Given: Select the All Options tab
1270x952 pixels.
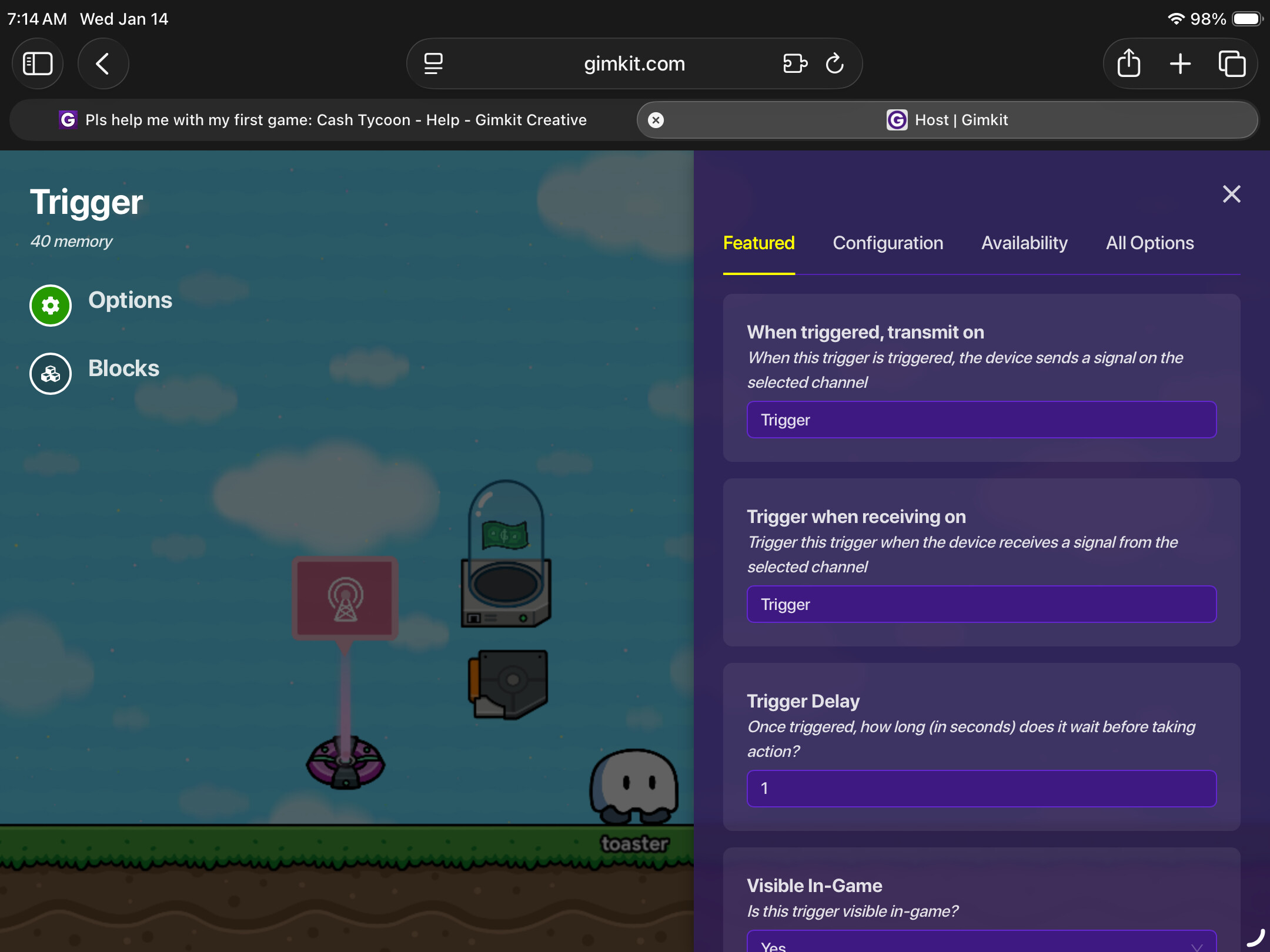Looking at the screenshot, I should tap(1149, 243).
